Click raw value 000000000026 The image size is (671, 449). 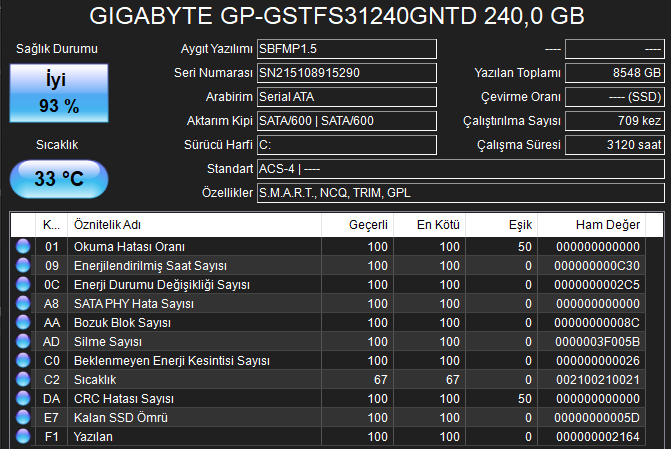point(598,361)
